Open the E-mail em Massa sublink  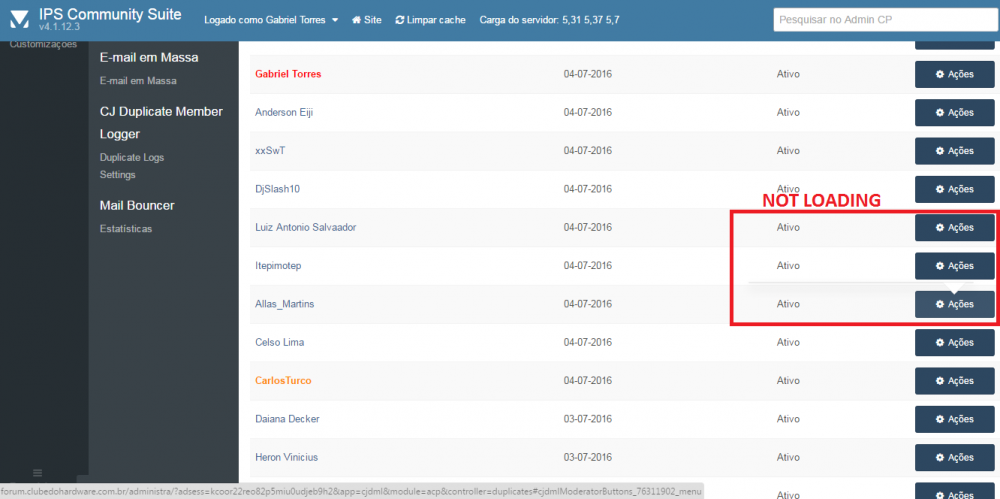(x=138, y=81)
